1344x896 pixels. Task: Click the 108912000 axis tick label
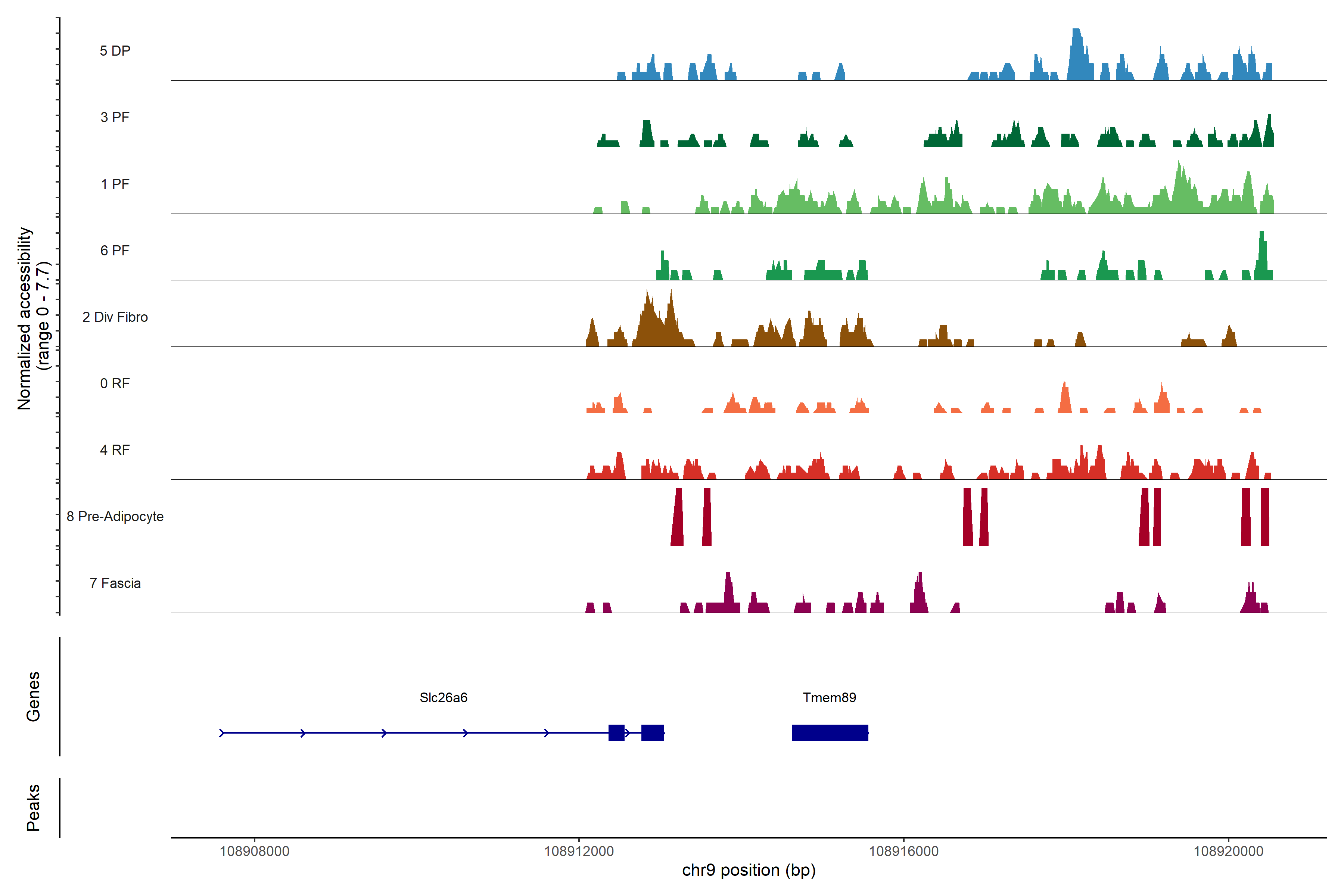pos(579,851)
